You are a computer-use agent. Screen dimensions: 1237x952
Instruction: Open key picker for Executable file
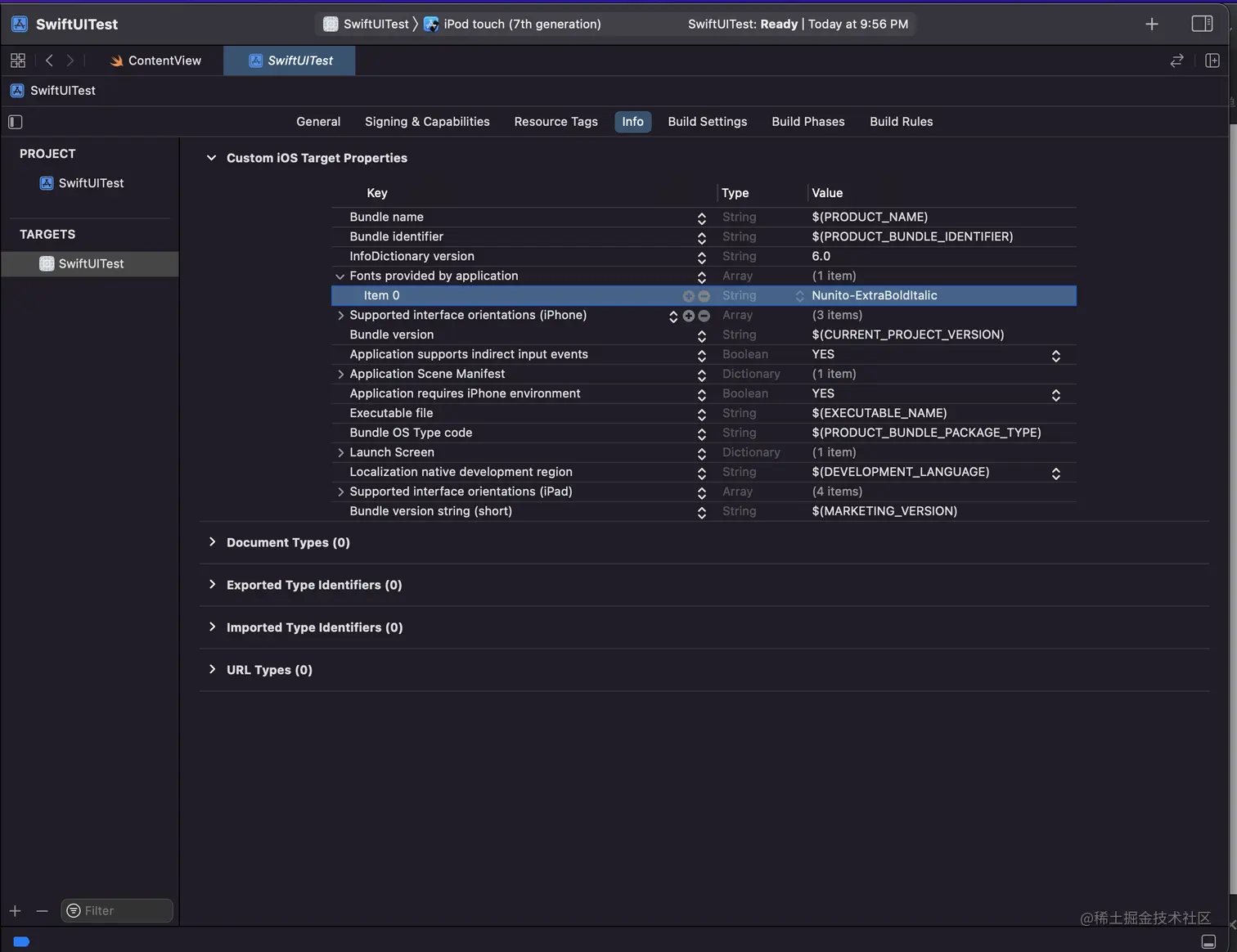[x=702, y=415]
